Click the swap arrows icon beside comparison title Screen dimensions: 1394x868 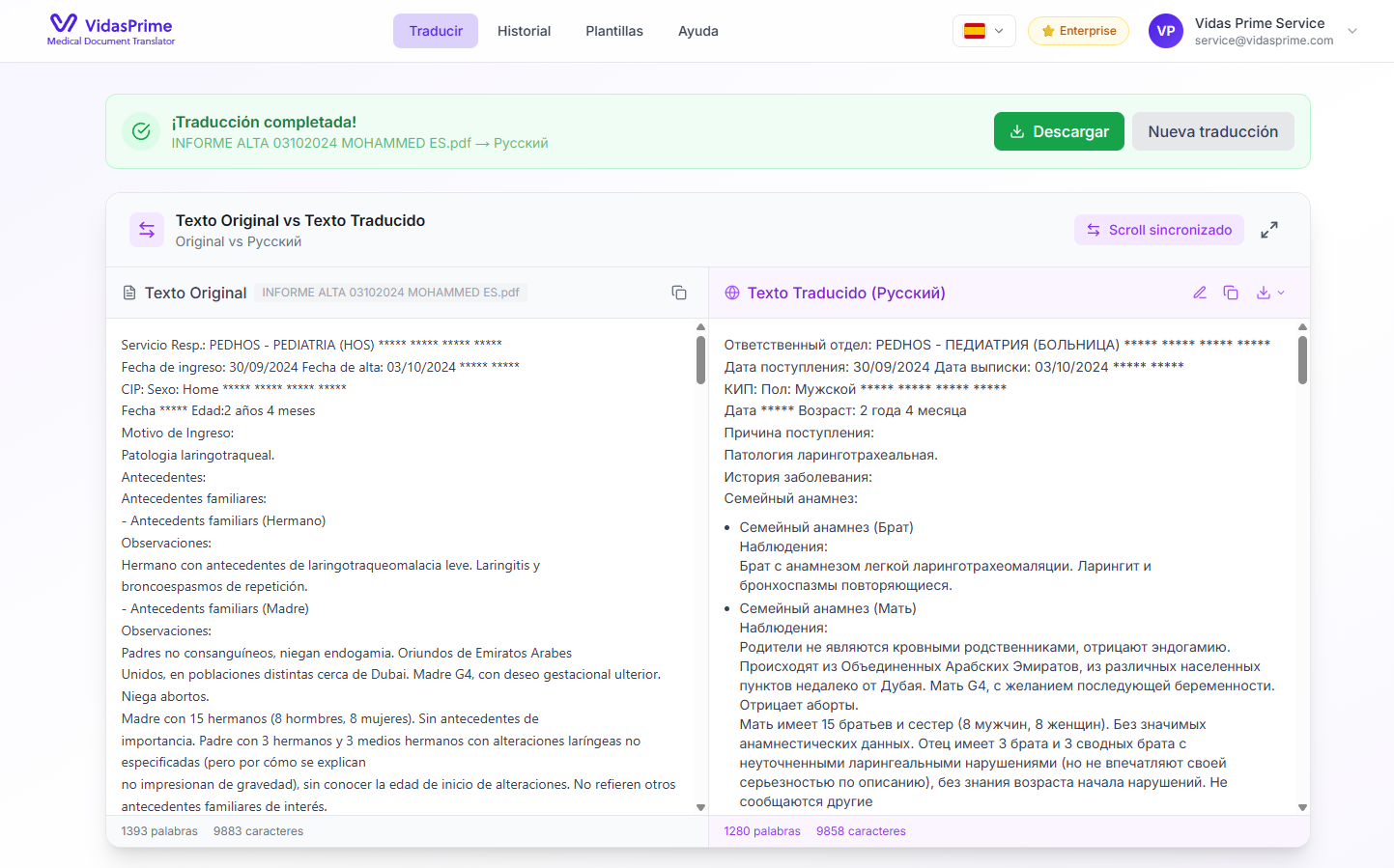coord(147,230)
